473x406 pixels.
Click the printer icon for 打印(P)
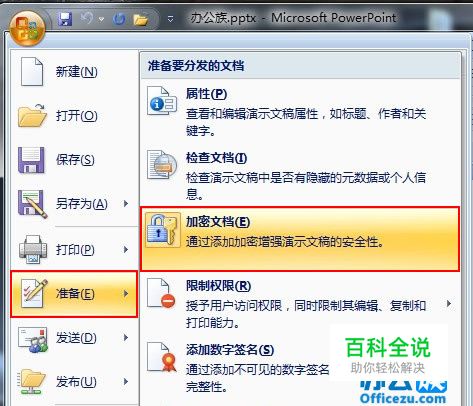[x=32, y=250]
